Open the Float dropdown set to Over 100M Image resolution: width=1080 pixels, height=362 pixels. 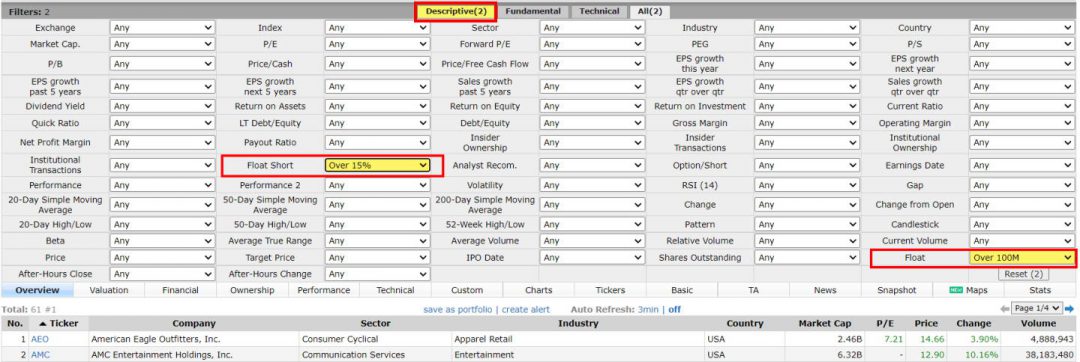[x=1022, y=257]
